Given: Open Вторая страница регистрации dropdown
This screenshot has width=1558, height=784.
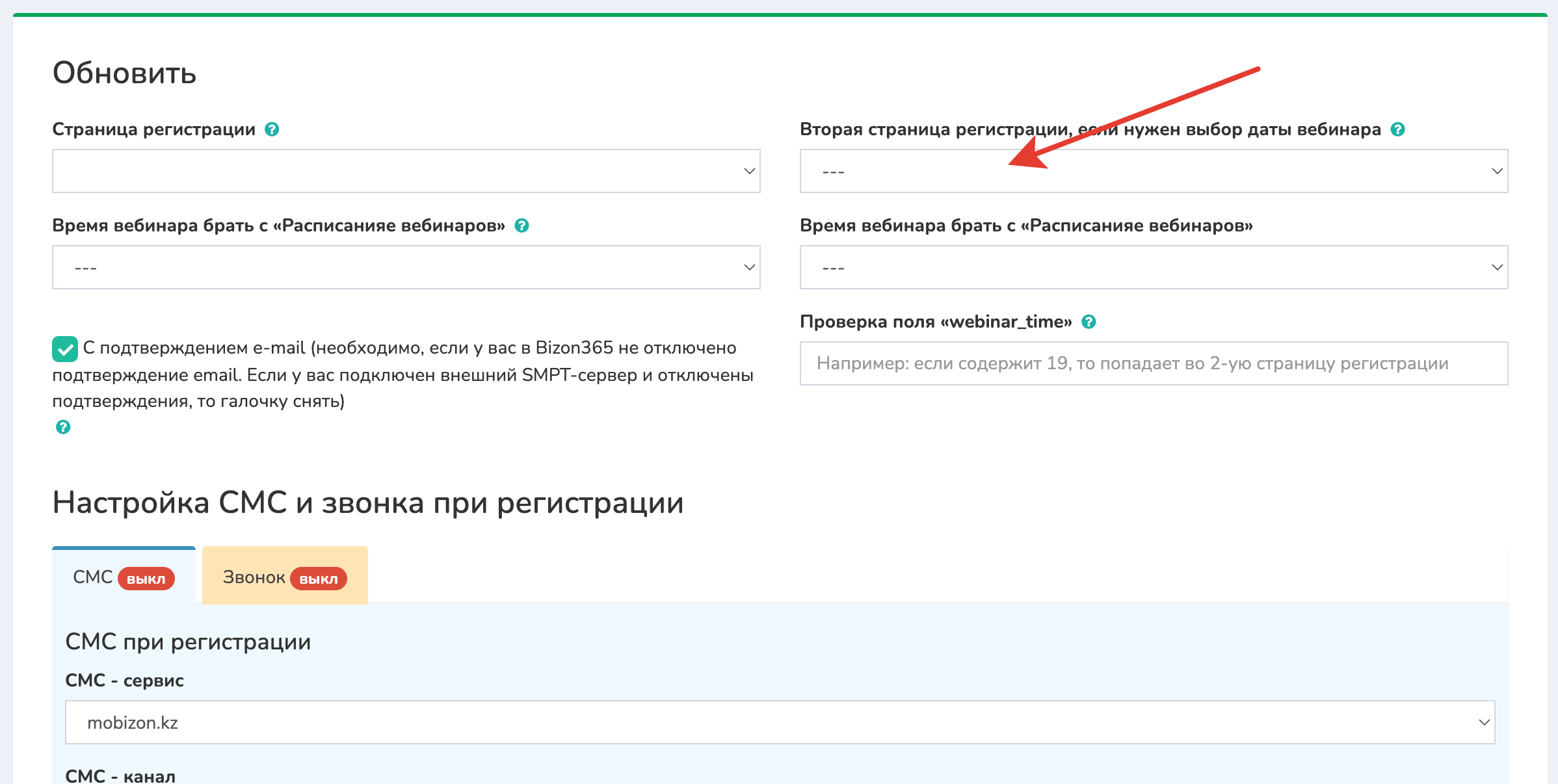Looking at the screenshot, I should coord(1154,171).
